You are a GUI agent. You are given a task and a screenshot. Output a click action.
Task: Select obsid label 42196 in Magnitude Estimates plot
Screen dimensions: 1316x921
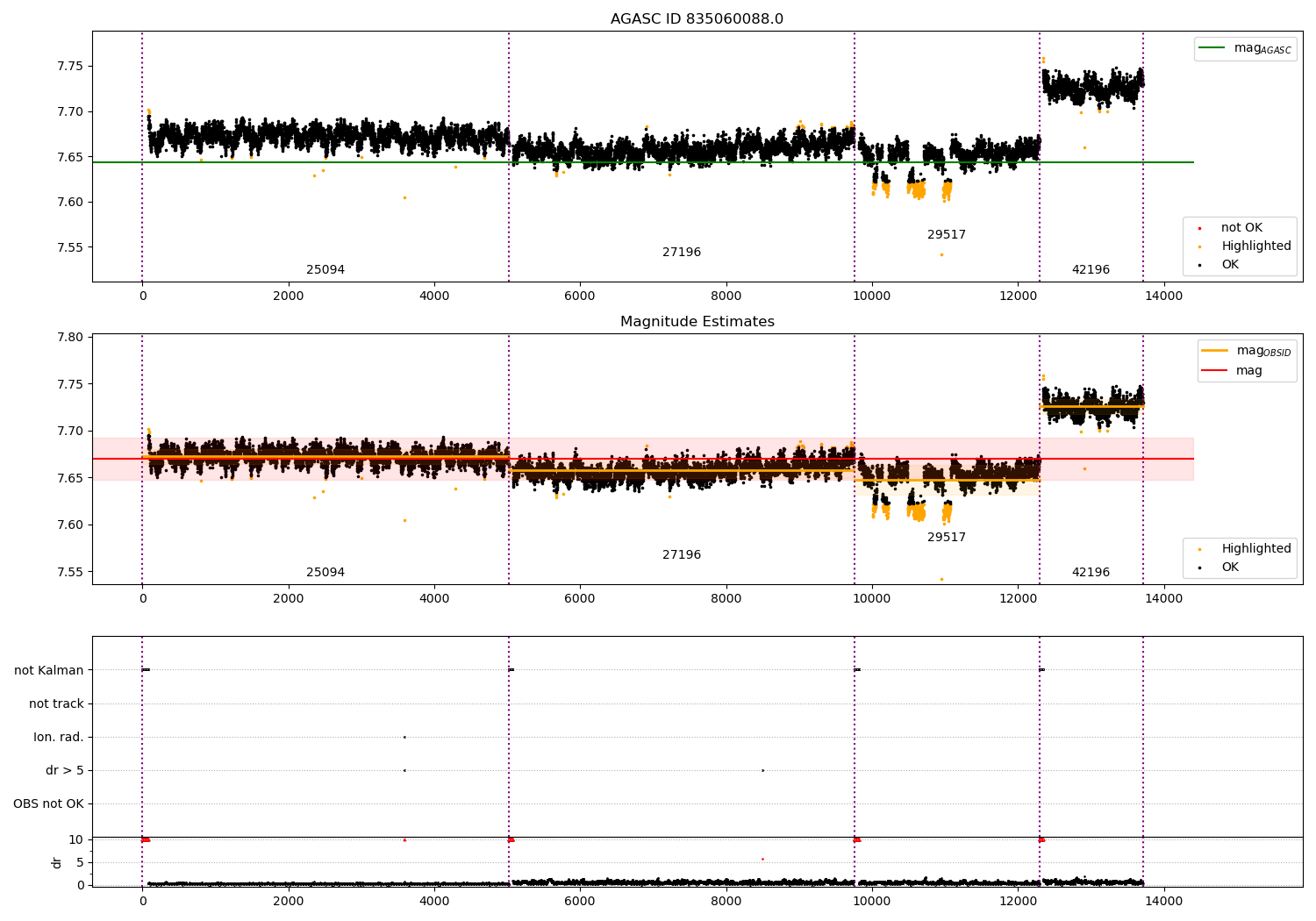tap(1091, 573)
